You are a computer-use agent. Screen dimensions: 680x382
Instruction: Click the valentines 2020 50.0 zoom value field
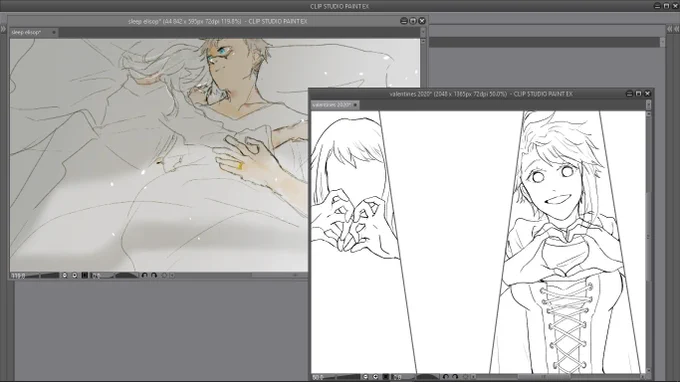pyautogui.click(x=318, y=377)
